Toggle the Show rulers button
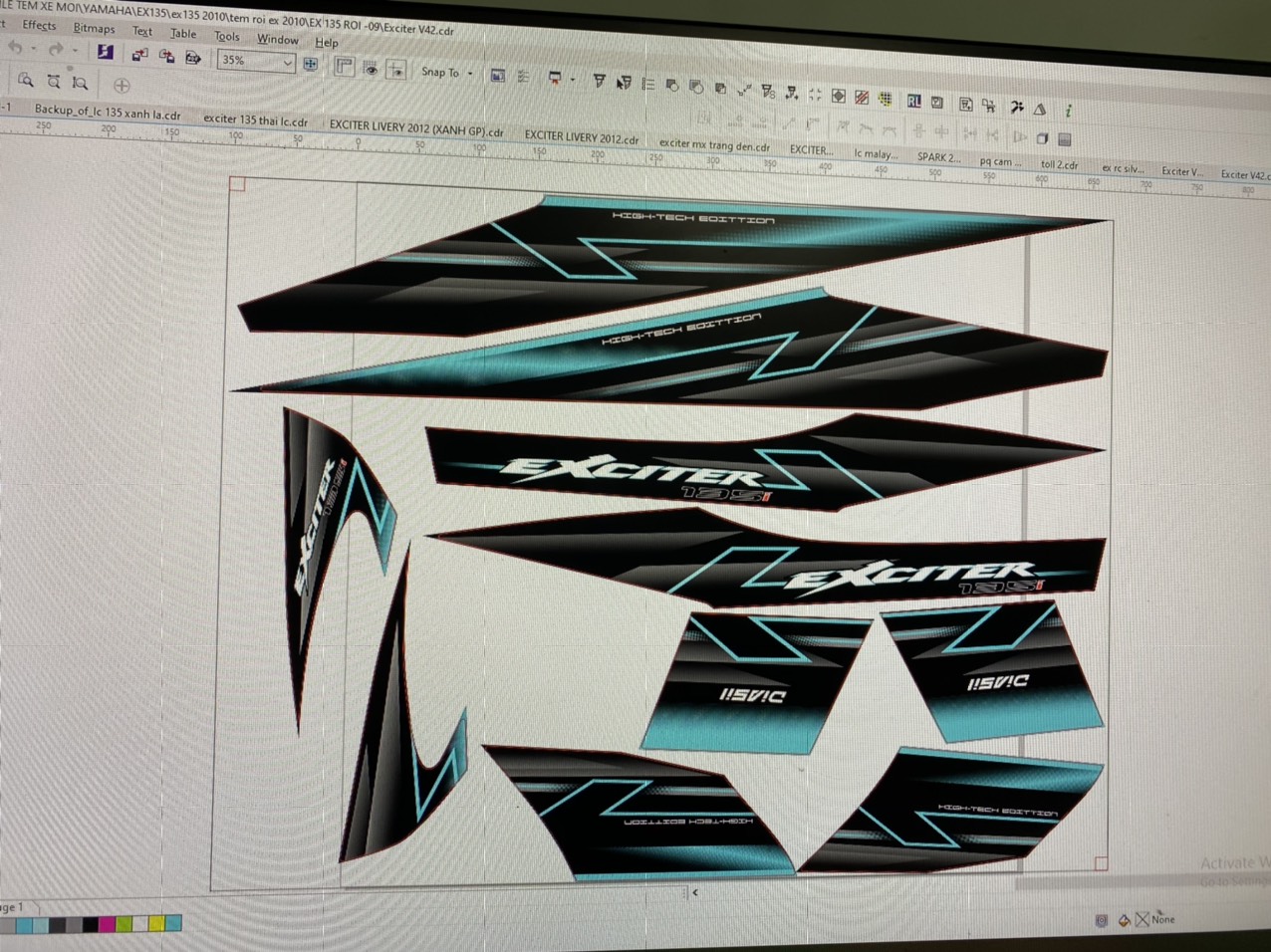 coord(345,67)
